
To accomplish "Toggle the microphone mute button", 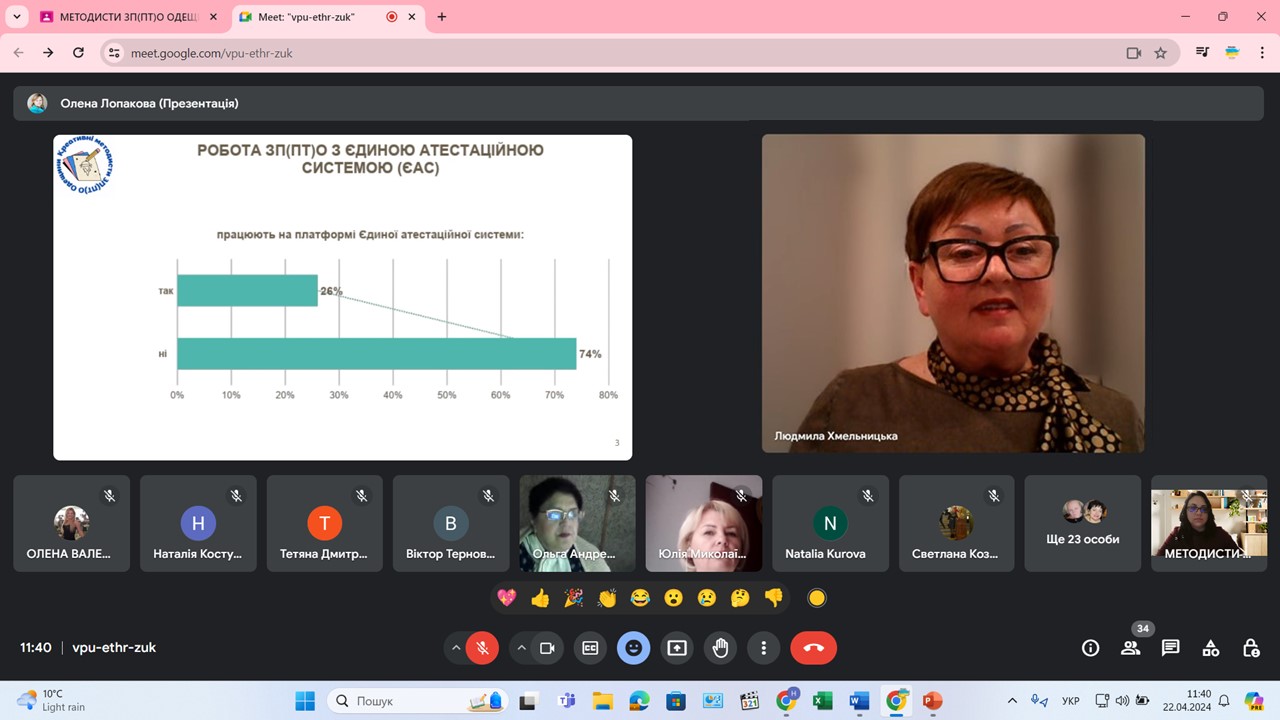I will [482, 648].
